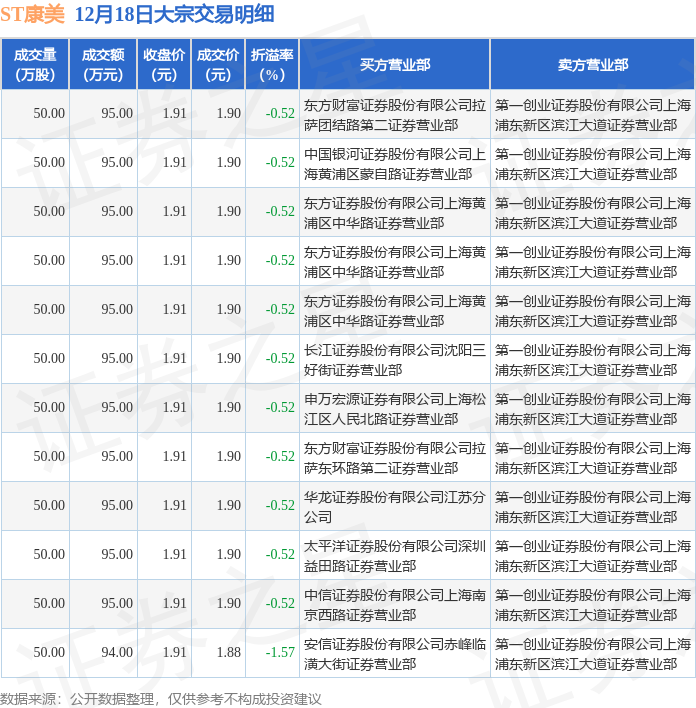
Task: Select the "折溢率(%)" column header
Action: click(272, 65)
